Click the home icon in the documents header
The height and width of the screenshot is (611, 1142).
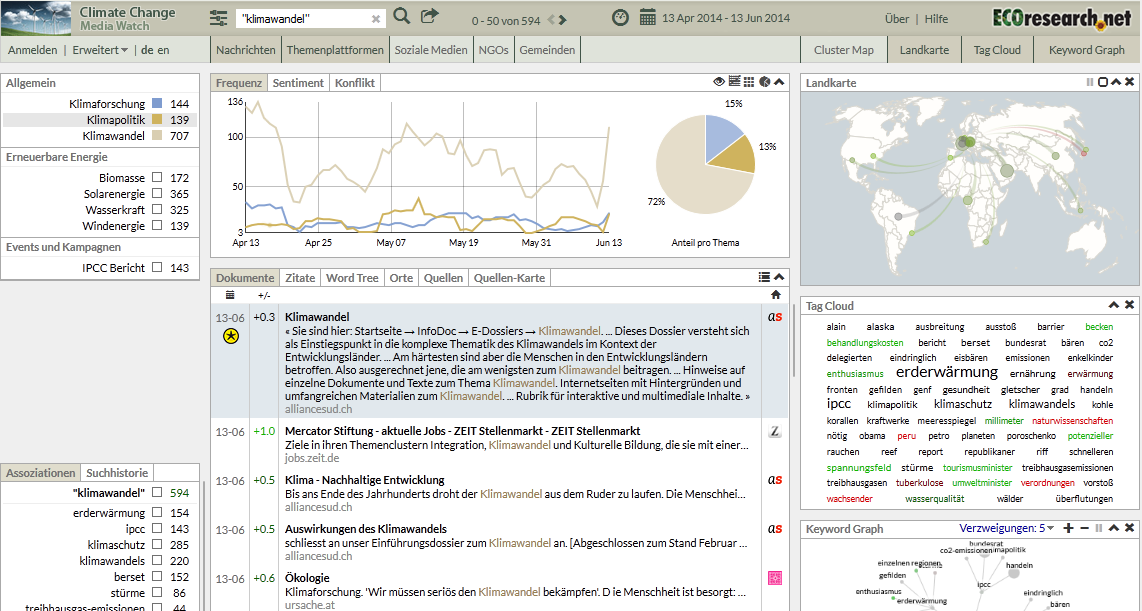(775, 295)
